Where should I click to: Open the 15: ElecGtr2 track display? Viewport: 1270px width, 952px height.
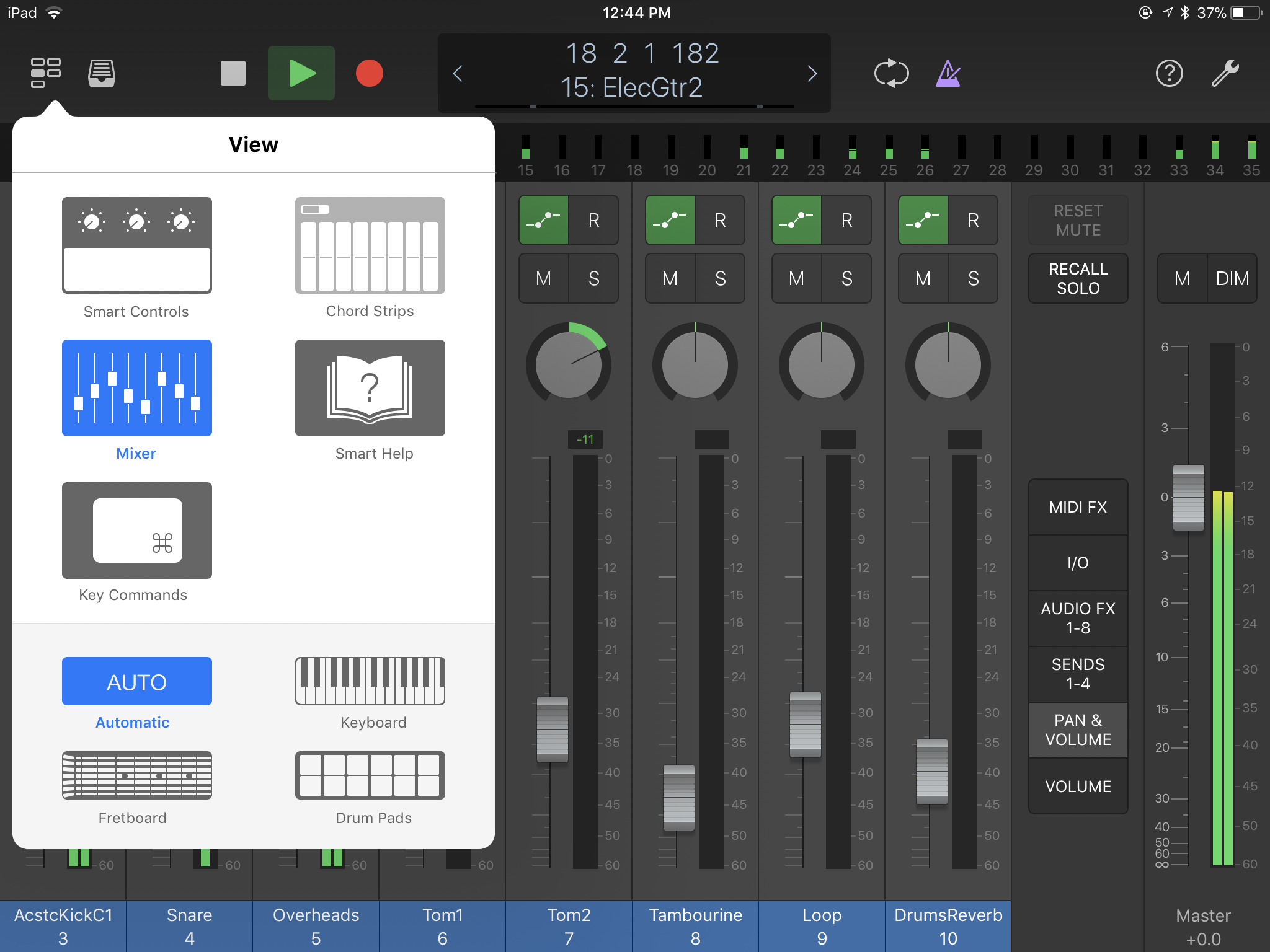tap(634, 87)
